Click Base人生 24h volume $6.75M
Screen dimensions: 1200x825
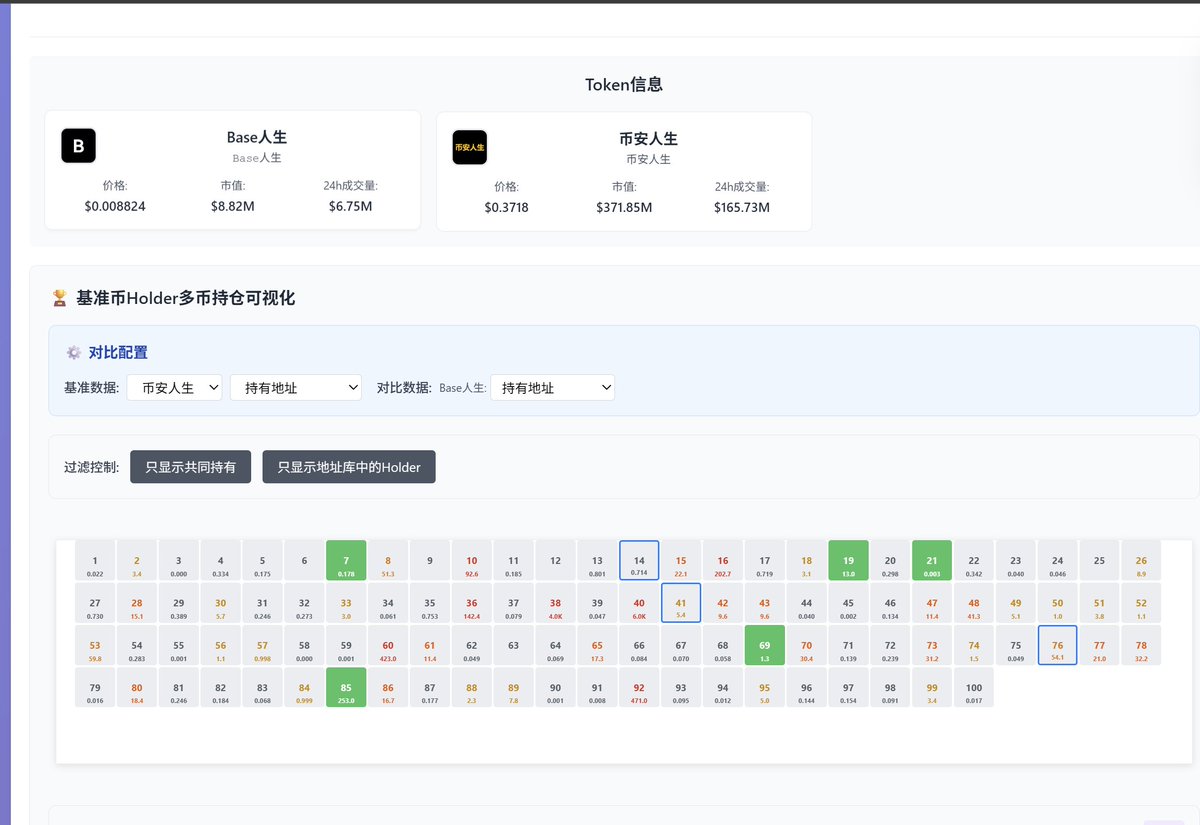click(x=350, y=206)
